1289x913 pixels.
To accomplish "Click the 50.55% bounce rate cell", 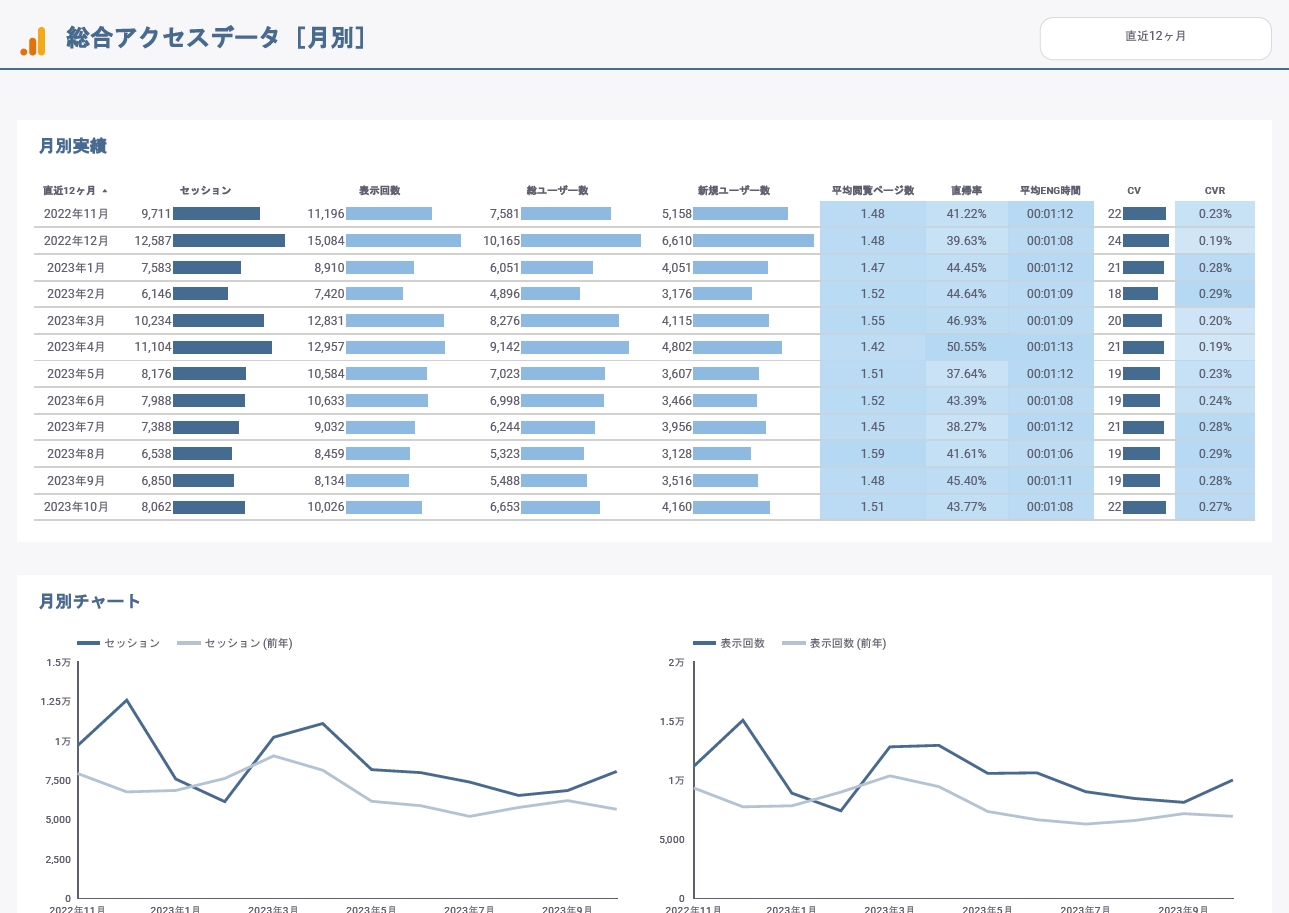I will pos(966,347).
